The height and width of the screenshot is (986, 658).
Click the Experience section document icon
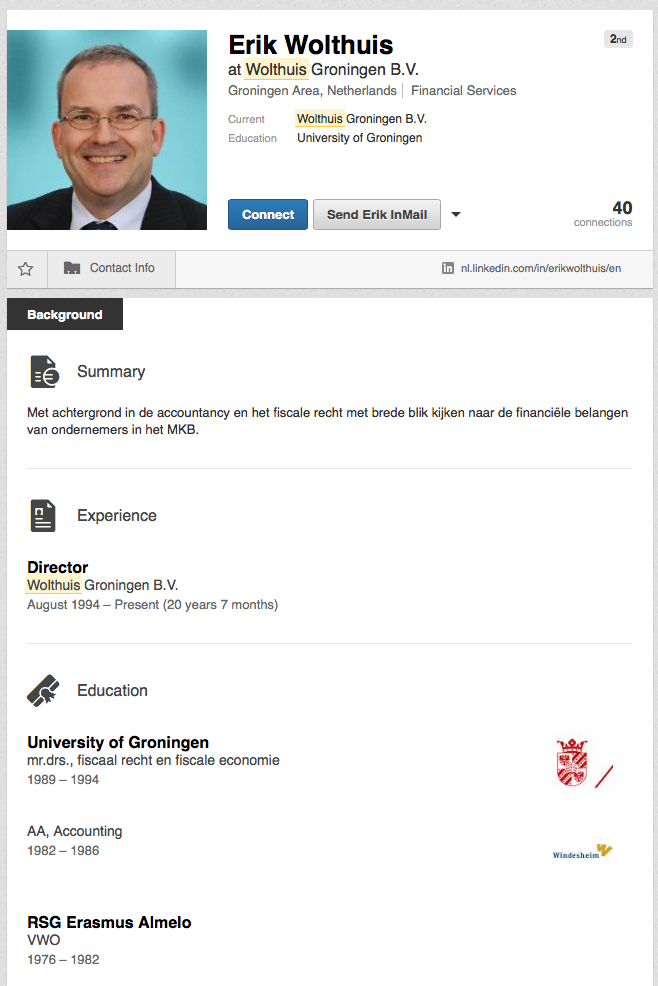click(43, 516)
